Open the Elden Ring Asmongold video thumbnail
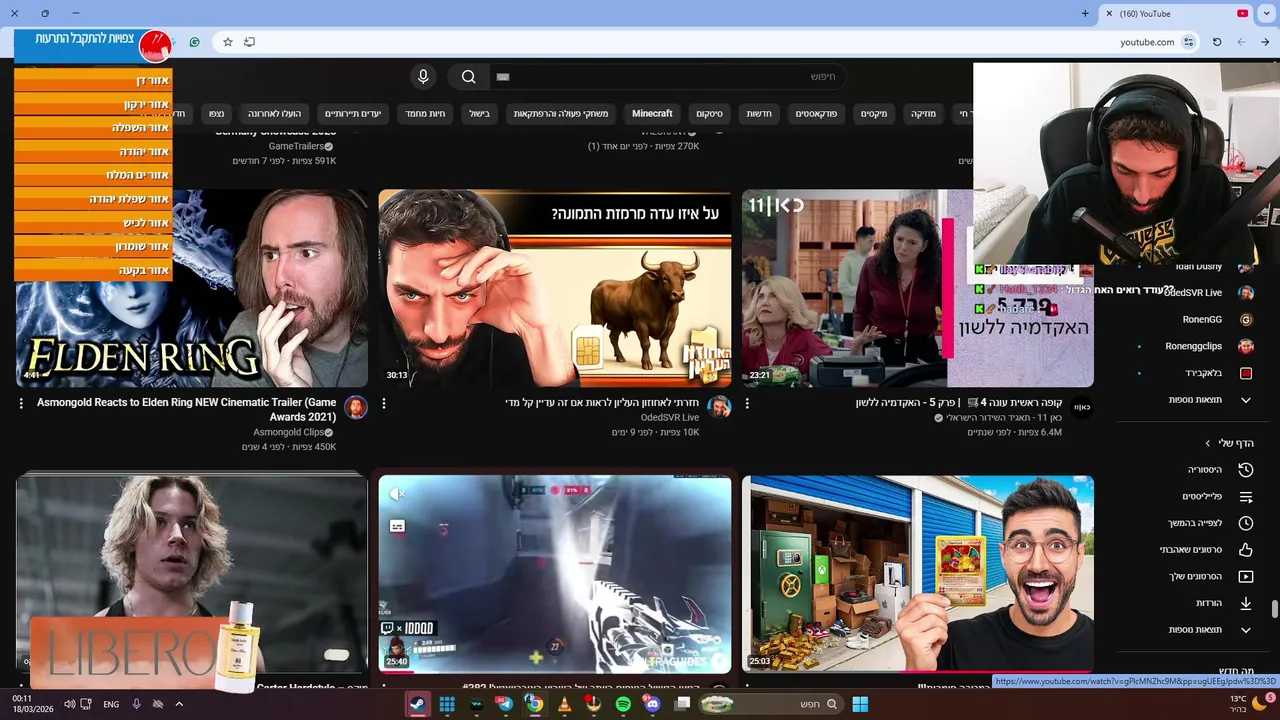1280x720 pixels. 192,288
